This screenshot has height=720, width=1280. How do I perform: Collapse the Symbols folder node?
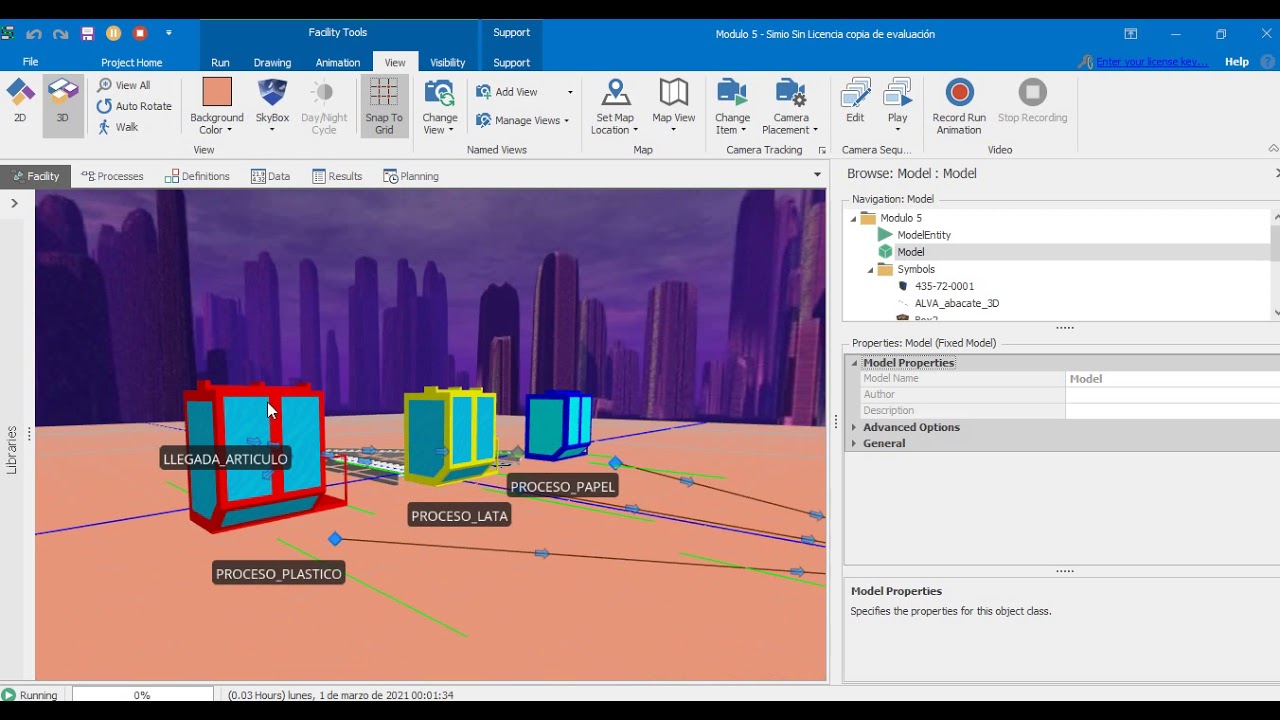pos(870,269)
